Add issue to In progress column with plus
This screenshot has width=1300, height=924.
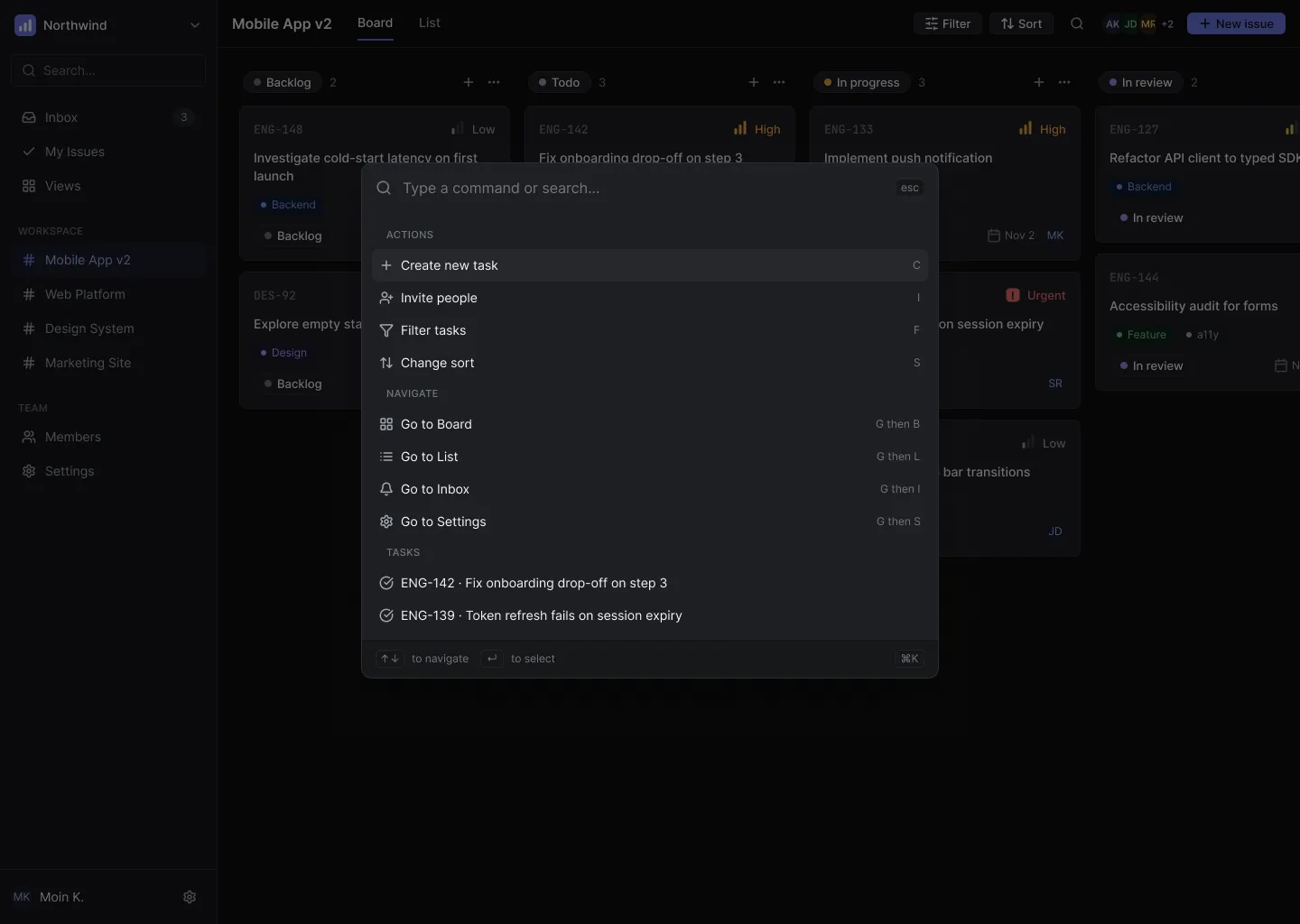tap(1039, 82)
